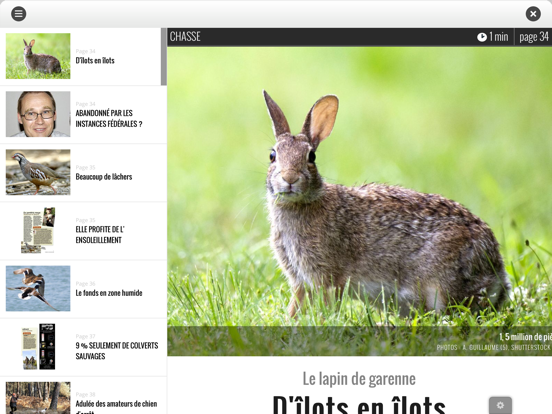The image size is (552, 414).
Task: Click the sidebar scrollbar handle
Action: coord(164,56)
